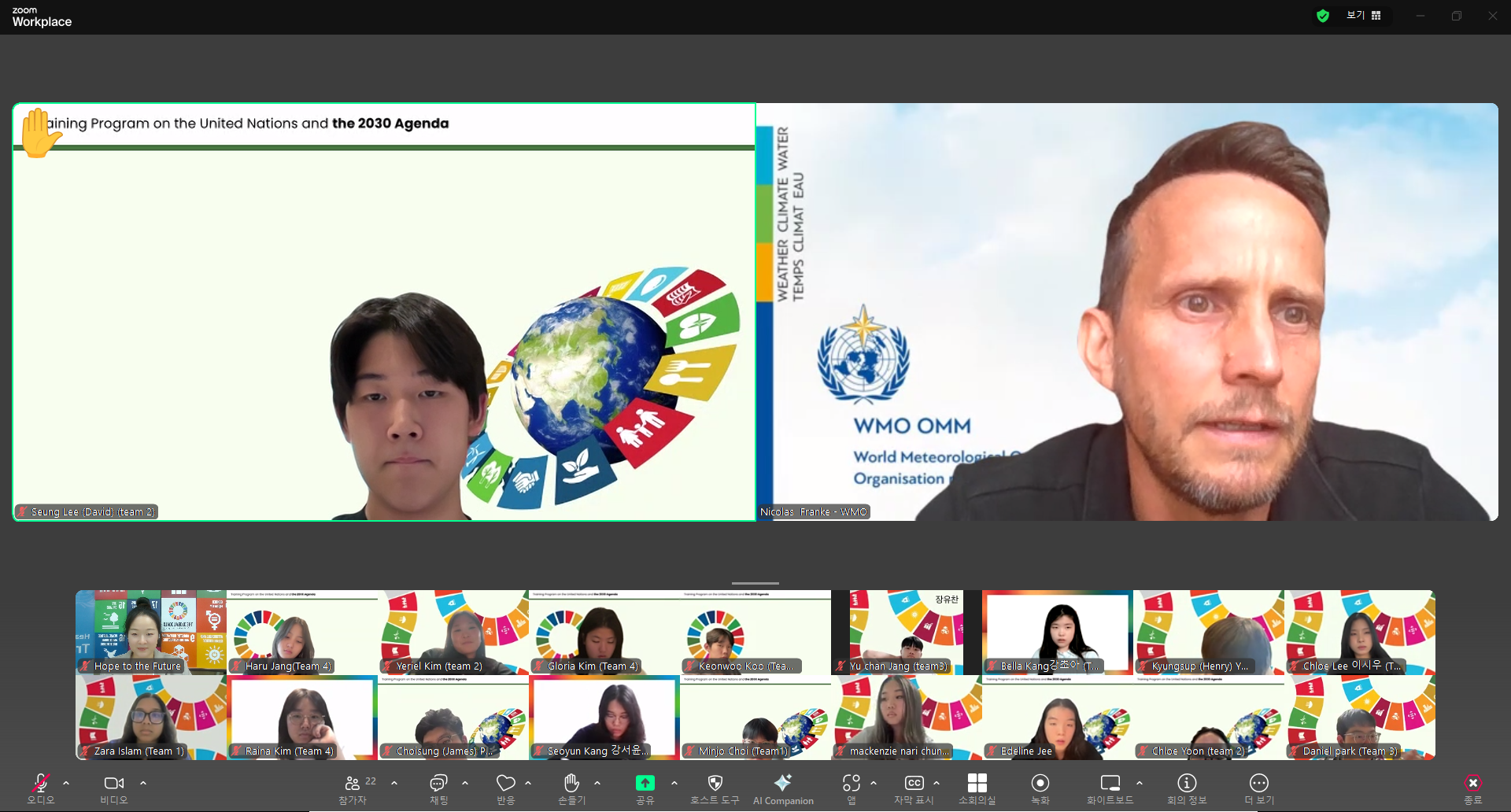Click the Minjo Choi (Team1) thumbnail
1511x812 pixels.
coord(755,718)
